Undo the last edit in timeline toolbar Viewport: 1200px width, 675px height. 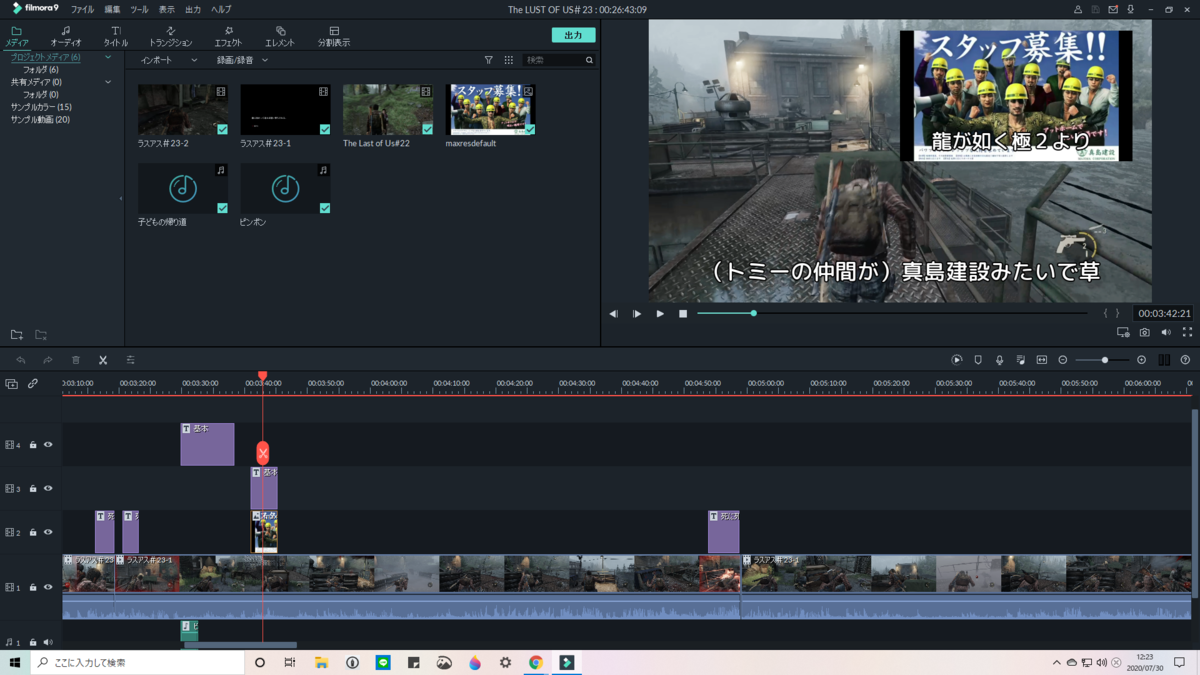(21, 360)
